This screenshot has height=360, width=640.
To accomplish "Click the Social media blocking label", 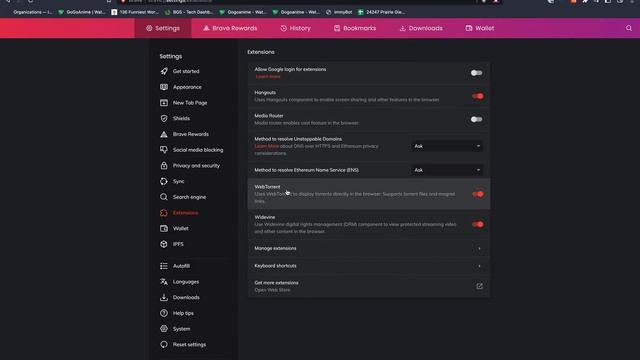I will pyautogui.click(x=198, y=150).
